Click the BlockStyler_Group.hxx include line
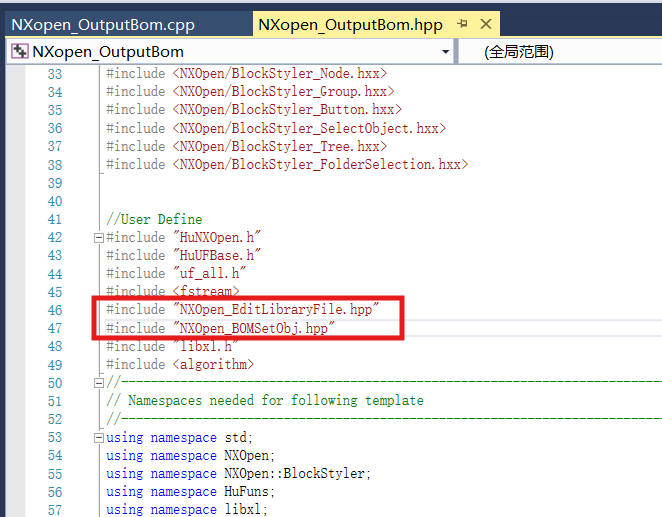The width and height of the screenshot is (662, 517). [x=250, y=92]
